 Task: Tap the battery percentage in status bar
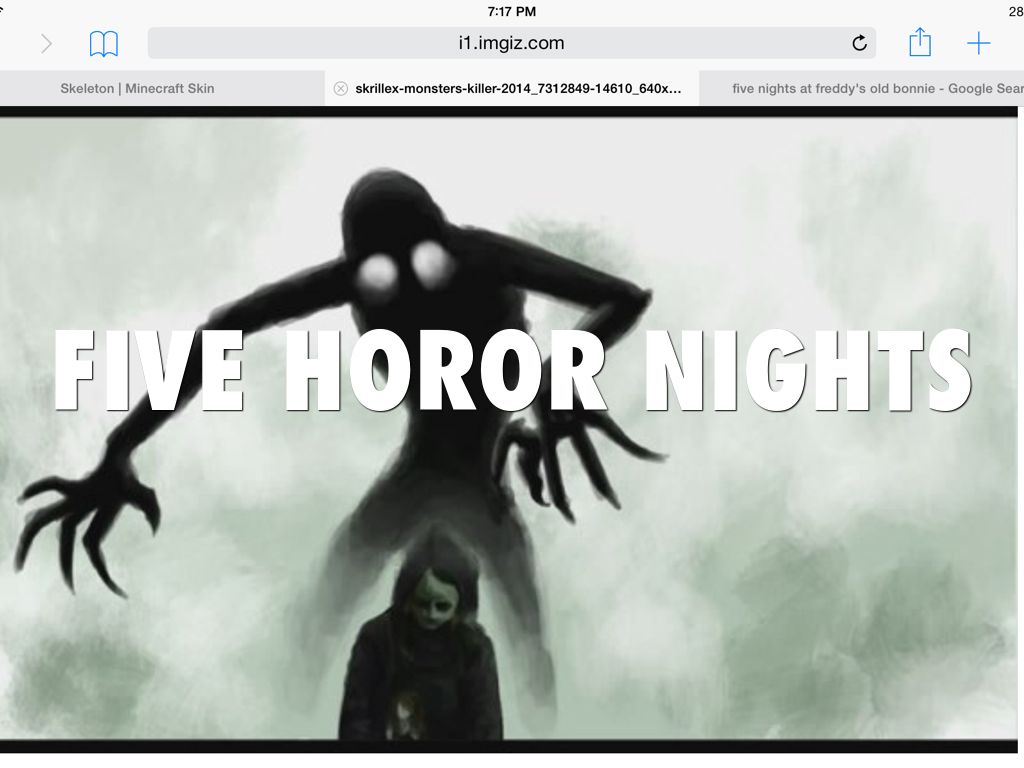coord(1014,11)
